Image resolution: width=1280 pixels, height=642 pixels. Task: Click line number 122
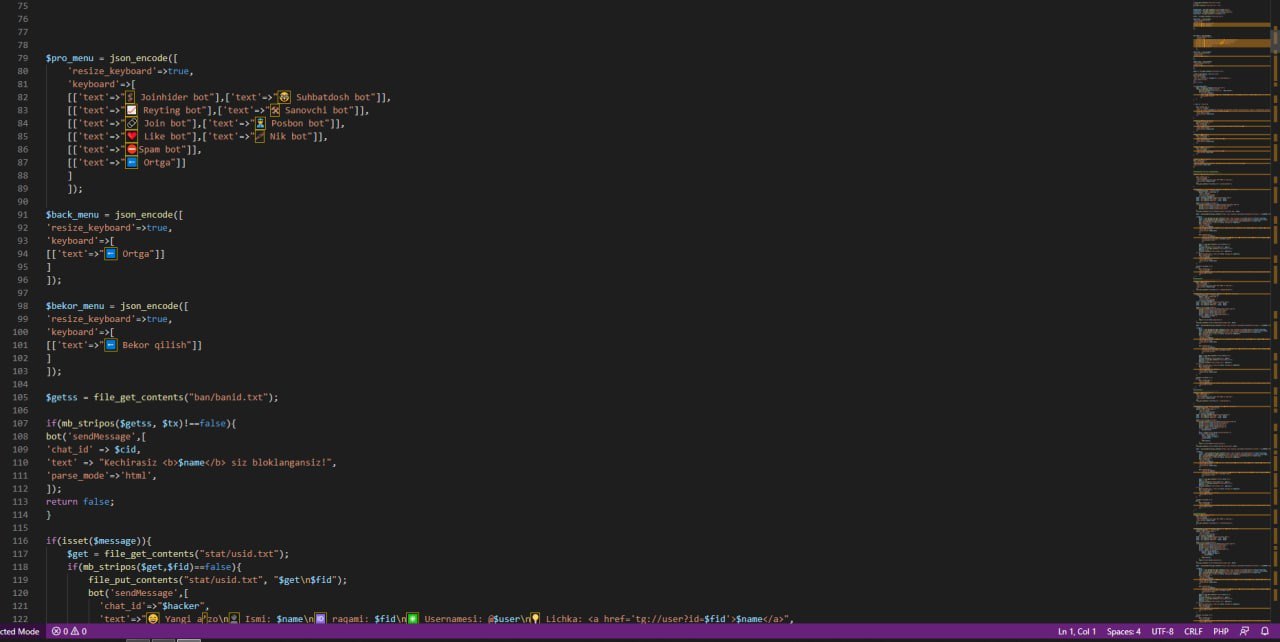21,619
